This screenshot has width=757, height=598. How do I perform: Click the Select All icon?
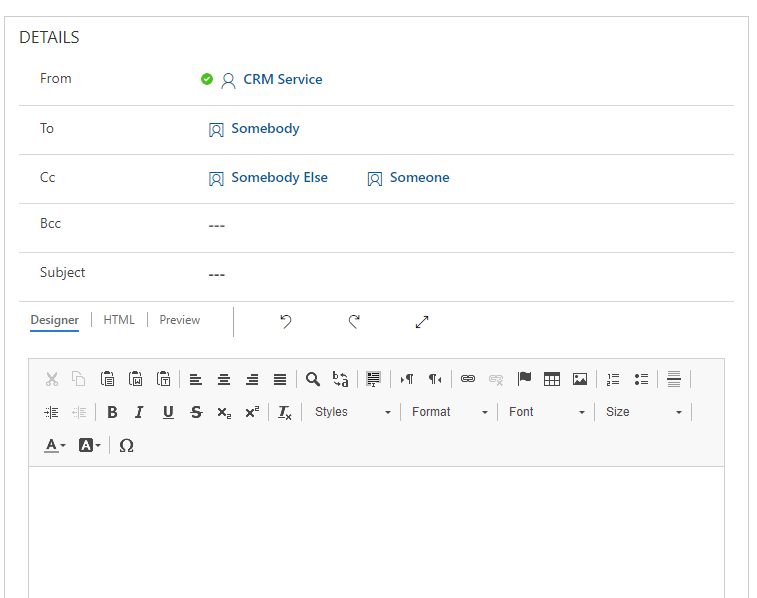(x=373, y=379)
